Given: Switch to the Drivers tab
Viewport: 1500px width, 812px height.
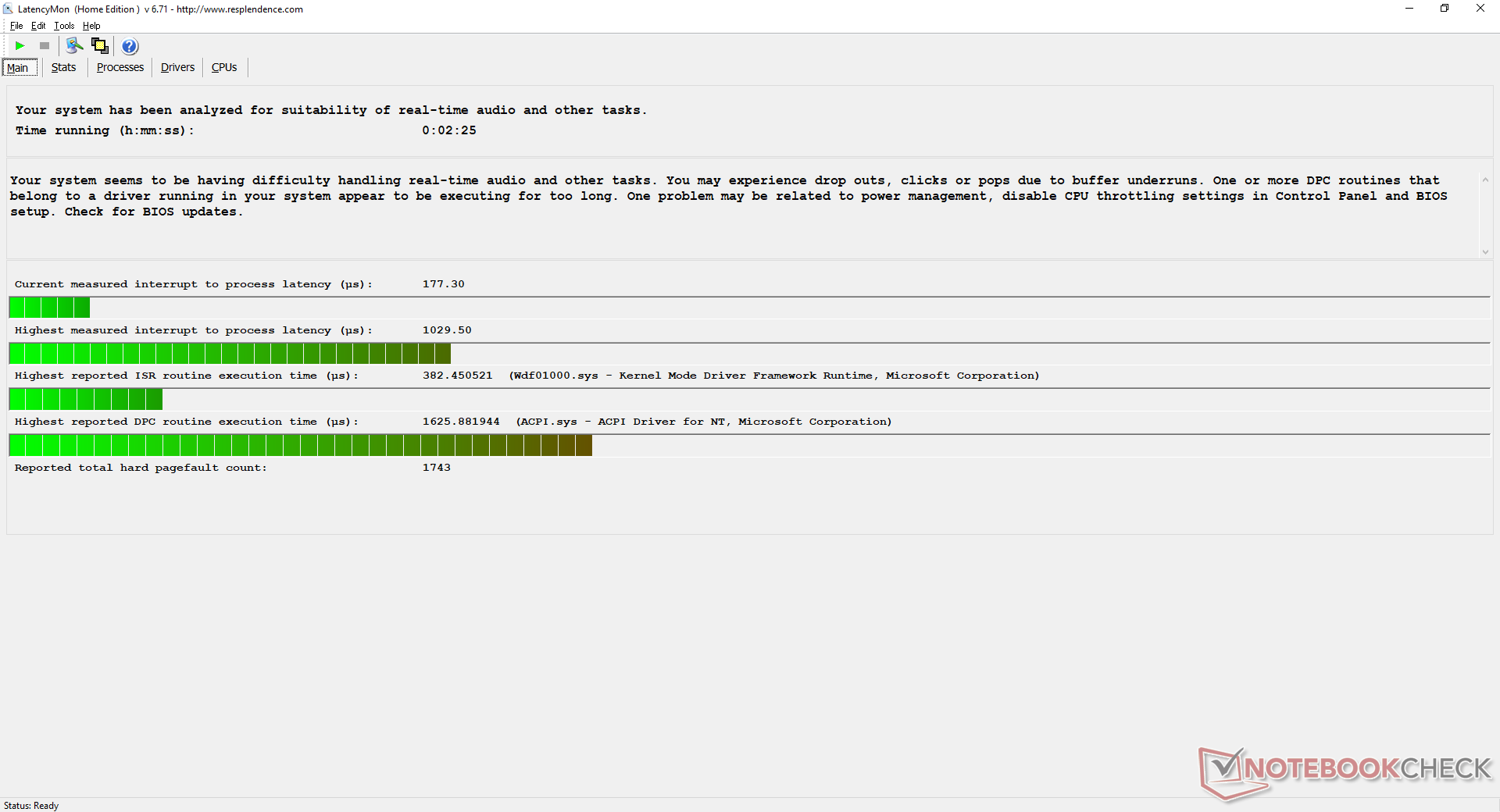Looking at the screenshot, I should tap(177, 68).
